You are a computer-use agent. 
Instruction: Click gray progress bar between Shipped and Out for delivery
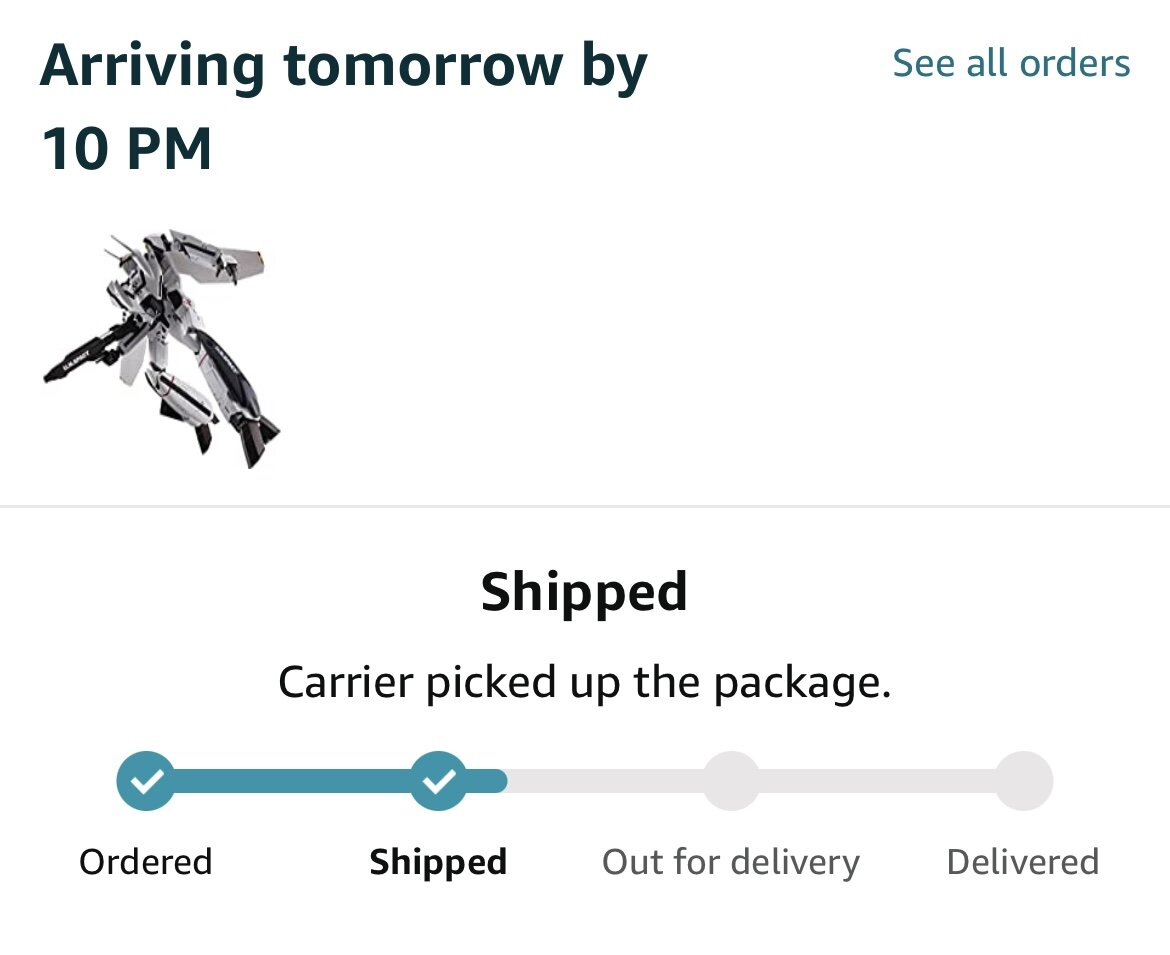[x=604, y=780]
